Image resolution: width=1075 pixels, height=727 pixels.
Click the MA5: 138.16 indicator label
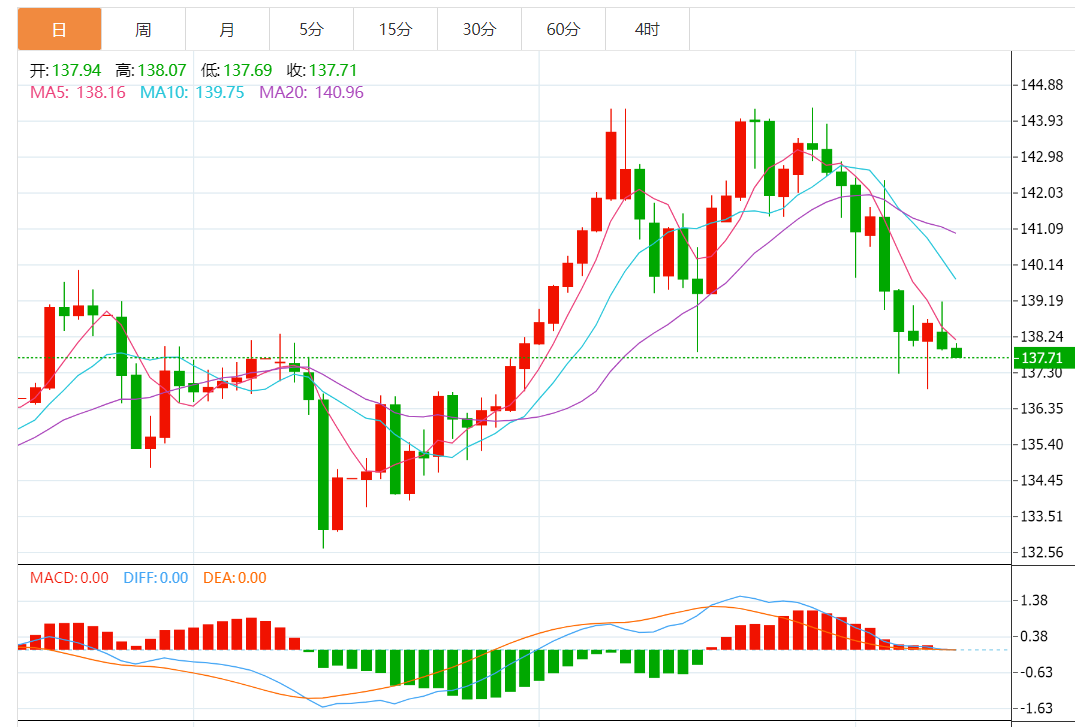pyautogui.click(x=77, y=92)
